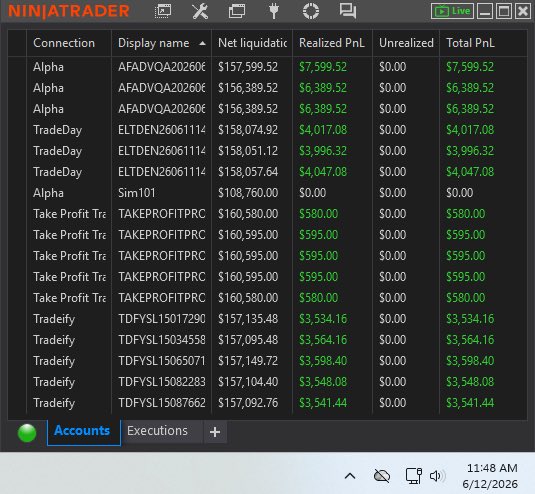Click total PnL $3,548.08
Screen dimensions: 535x494
pos(470,382)
